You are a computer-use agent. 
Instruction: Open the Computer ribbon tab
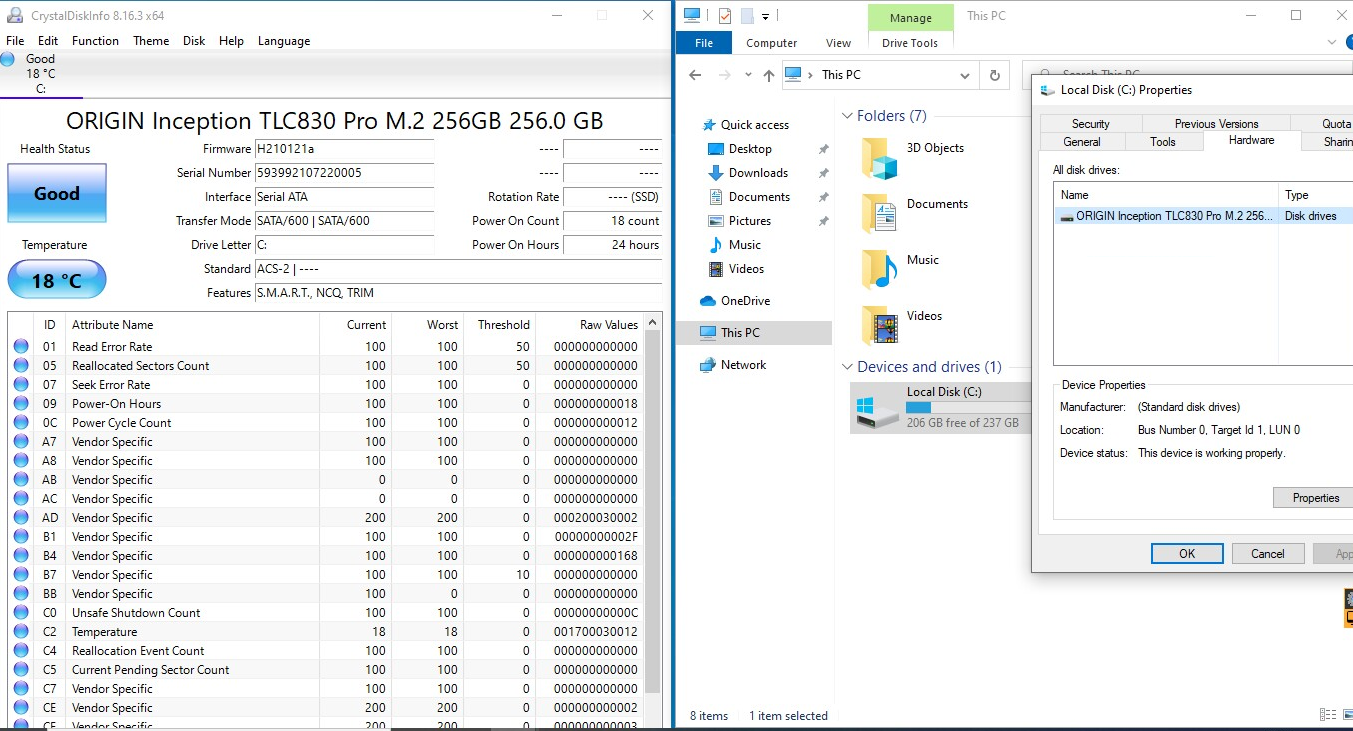(772, 43)
